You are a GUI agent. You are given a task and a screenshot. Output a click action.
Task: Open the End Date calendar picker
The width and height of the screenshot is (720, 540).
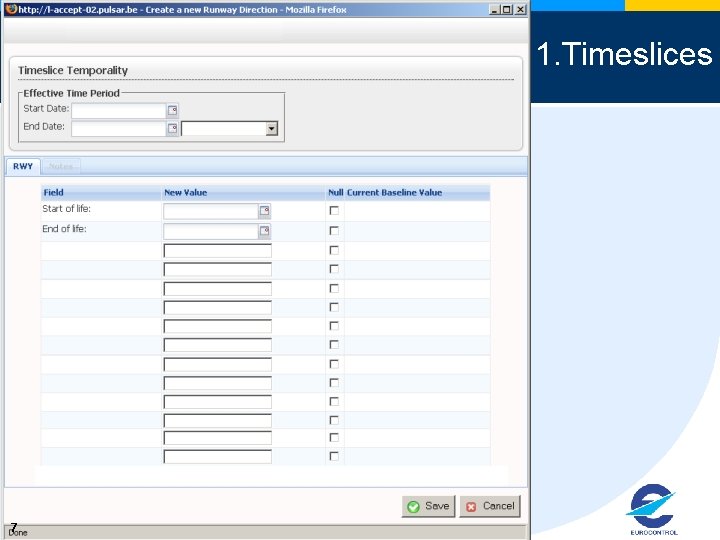tap(172, 129)
